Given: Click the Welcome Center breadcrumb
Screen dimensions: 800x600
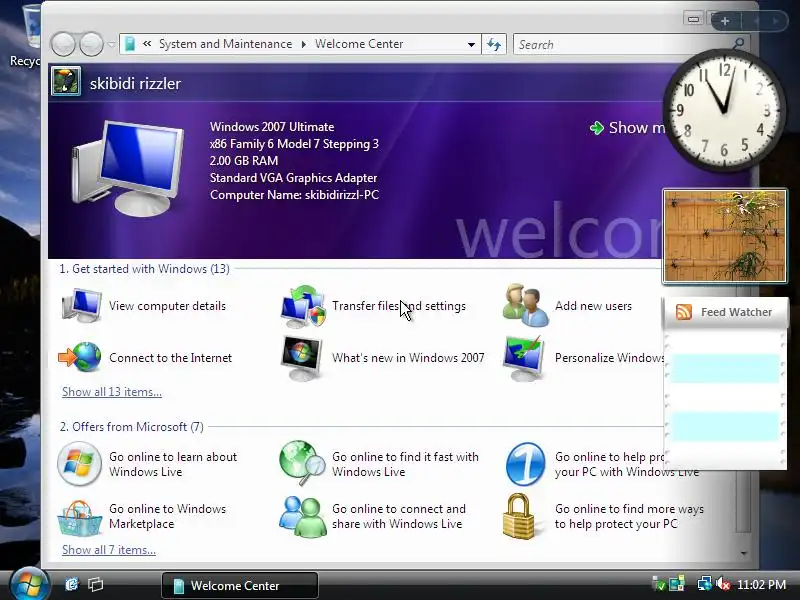Looking at the screenshot, I should click(359, 44).
